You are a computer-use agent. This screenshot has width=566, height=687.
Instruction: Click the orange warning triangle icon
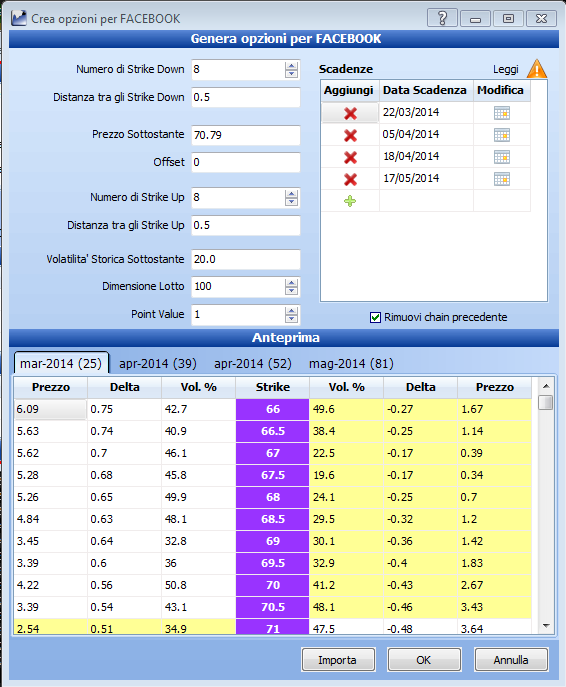[537, 69]
